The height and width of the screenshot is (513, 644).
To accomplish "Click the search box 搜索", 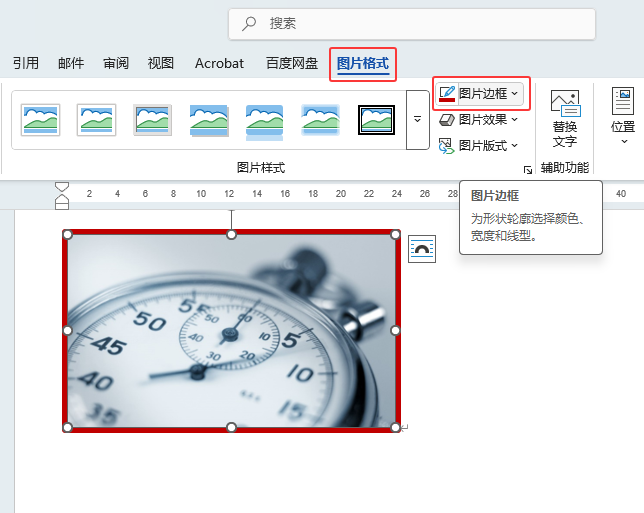I will (x=412, y=24).
